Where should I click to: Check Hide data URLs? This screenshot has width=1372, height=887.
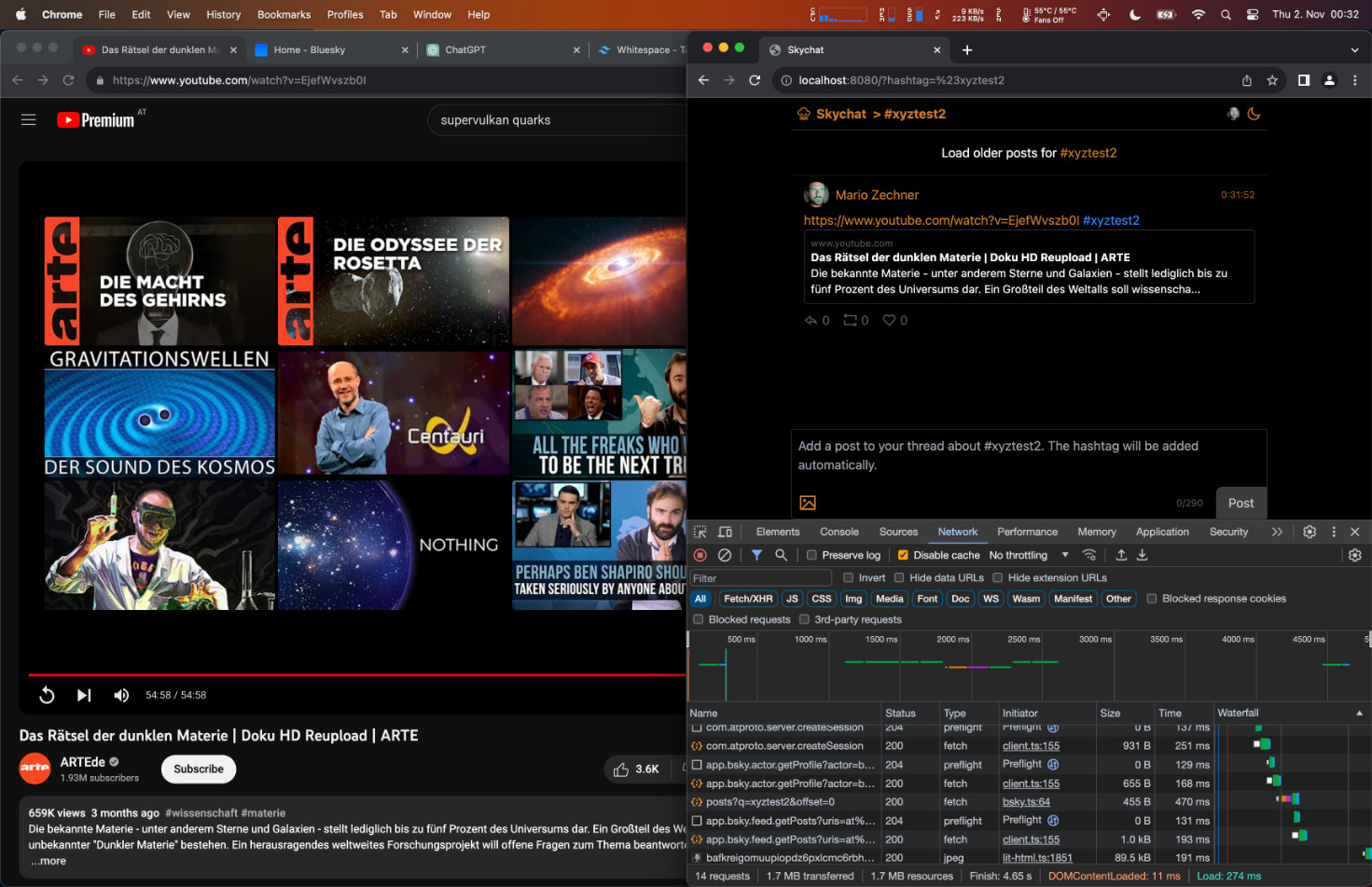tap(899, 577)
